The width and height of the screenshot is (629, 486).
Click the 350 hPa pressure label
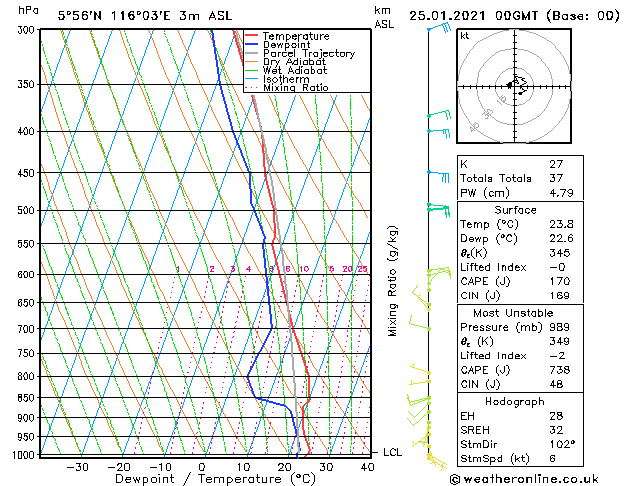tap(28, 84)
